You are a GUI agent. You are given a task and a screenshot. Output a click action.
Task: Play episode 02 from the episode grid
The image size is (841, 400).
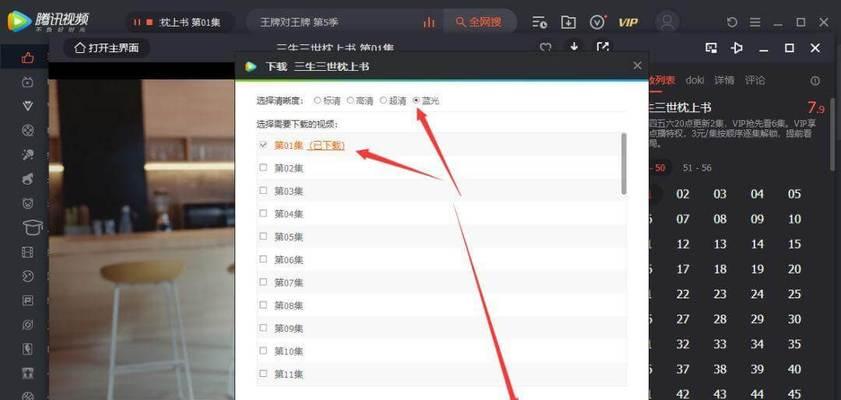pos(683,194)
